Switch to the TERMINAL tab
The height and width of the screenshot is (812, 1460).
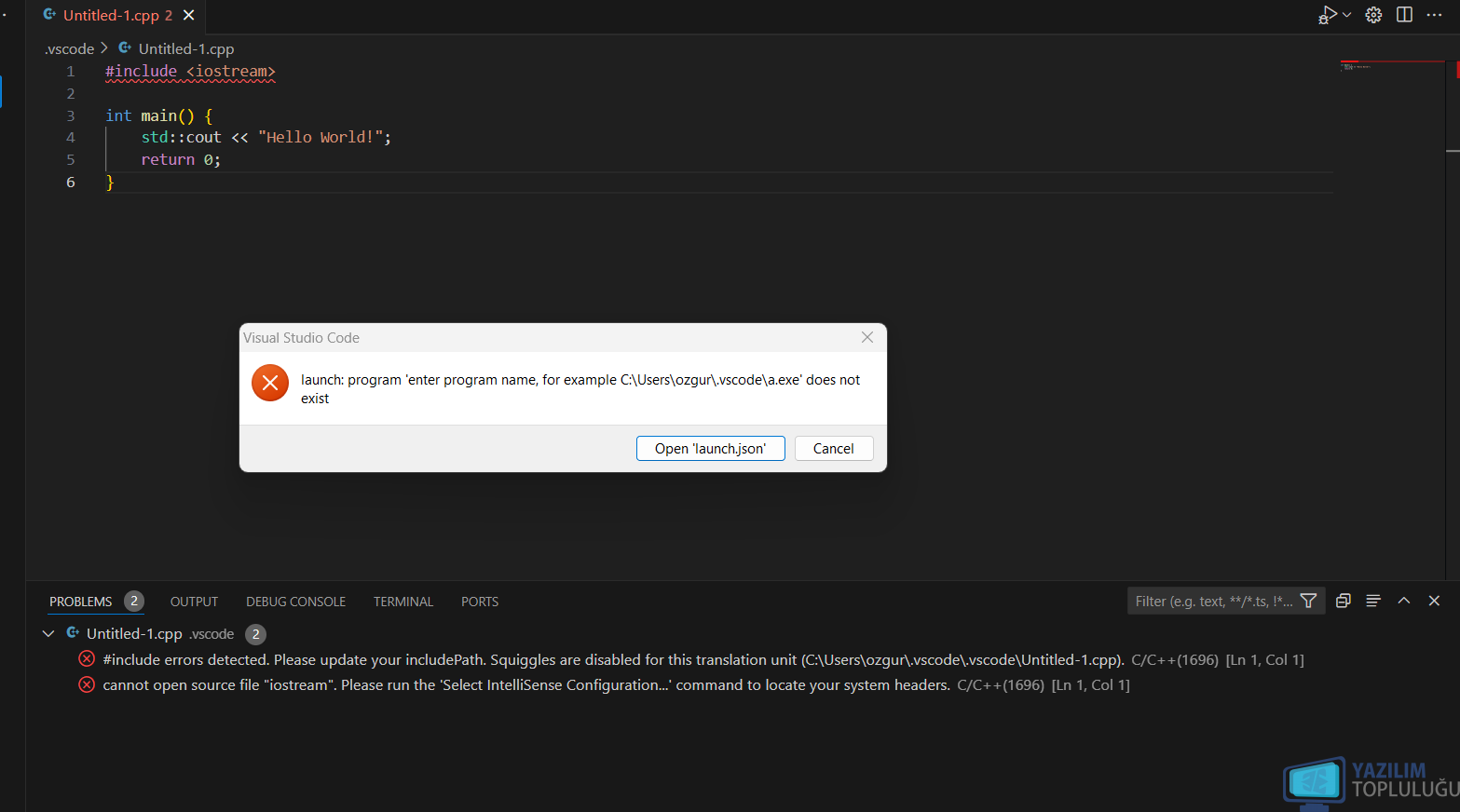pyautogui.click(x=403, y=602)
